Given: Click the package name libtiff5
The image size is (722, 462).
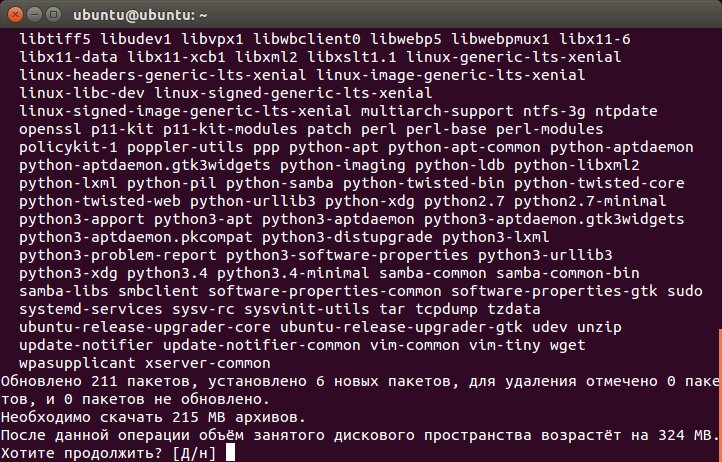Looking at the screenshot, I should [55, 39].
